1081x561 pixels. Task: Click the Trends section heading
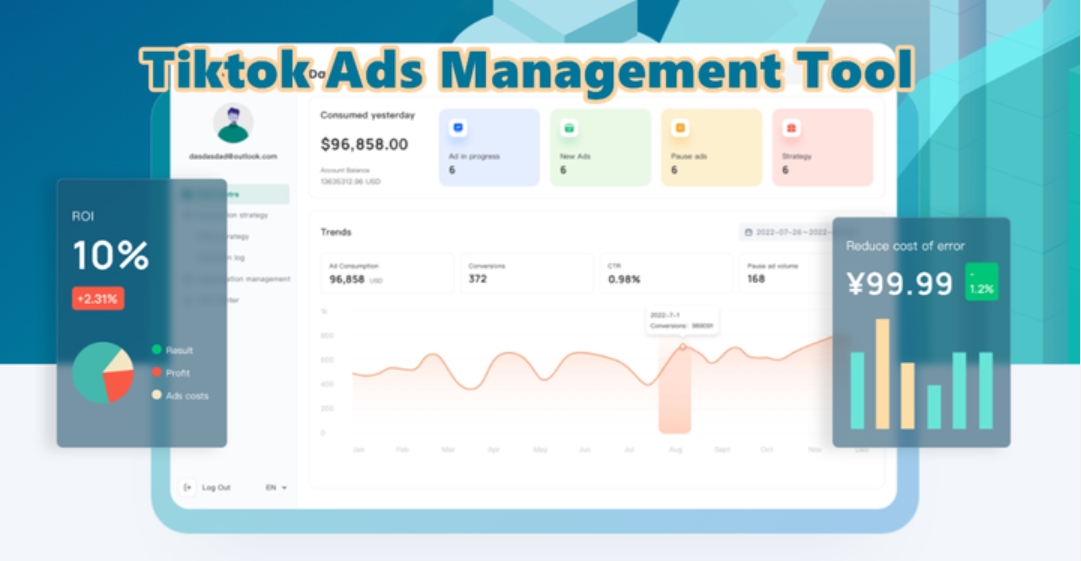click(x=336, y=232)
